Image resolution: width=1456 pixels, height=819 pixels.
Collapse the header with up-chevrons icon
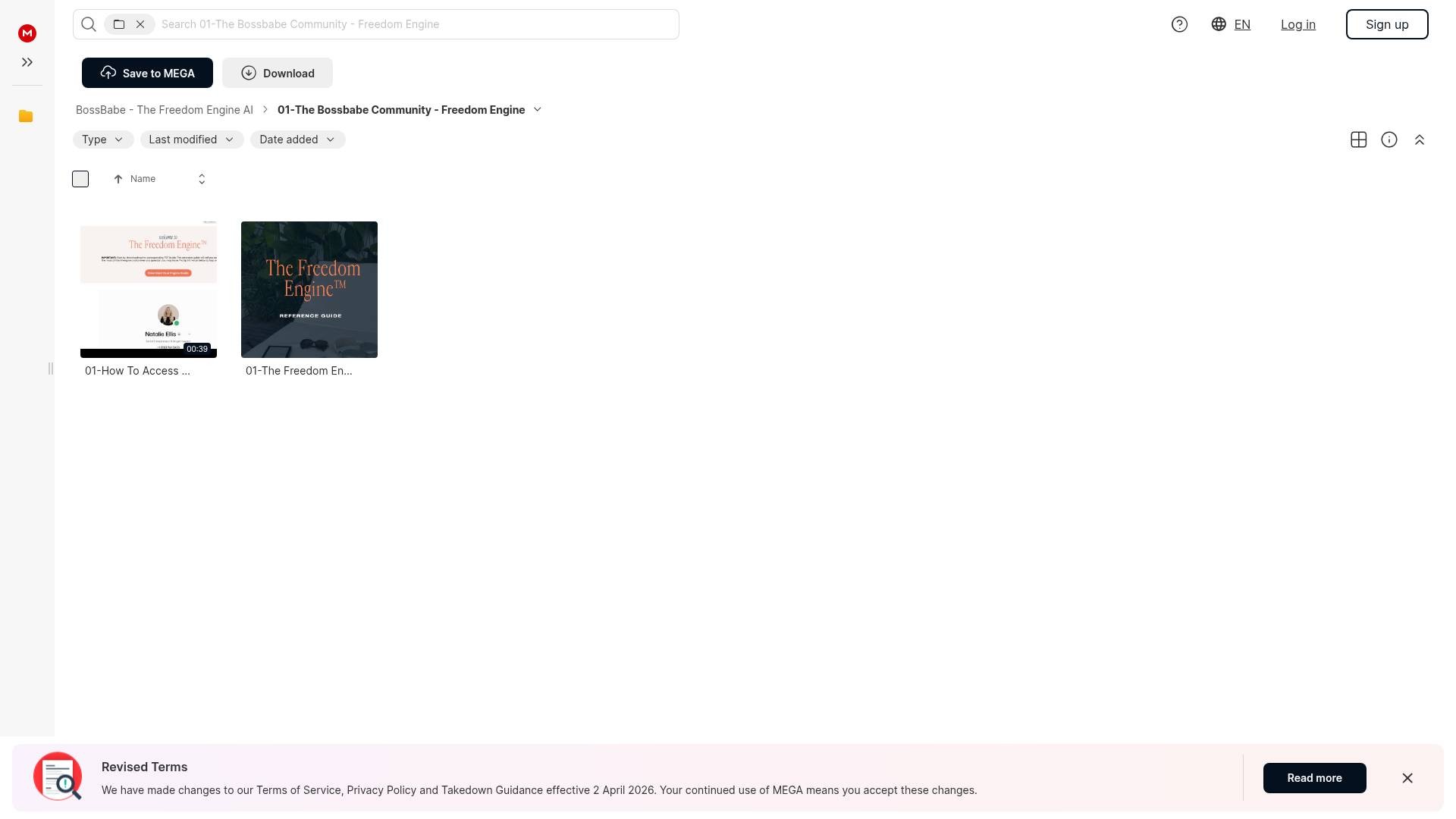[x=1420, y=140]
